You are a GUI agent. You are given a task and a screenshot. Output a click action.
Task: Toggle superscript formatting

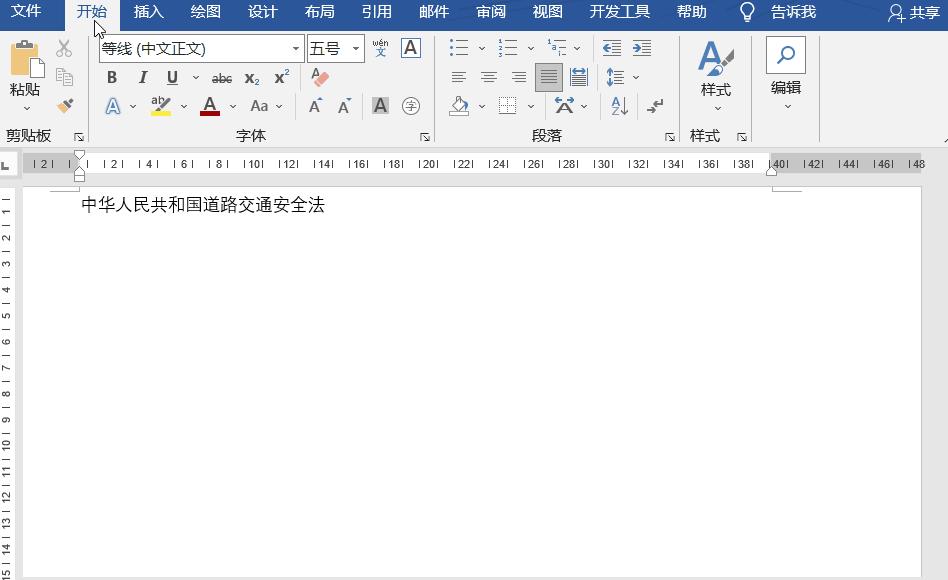pos(281,77)
